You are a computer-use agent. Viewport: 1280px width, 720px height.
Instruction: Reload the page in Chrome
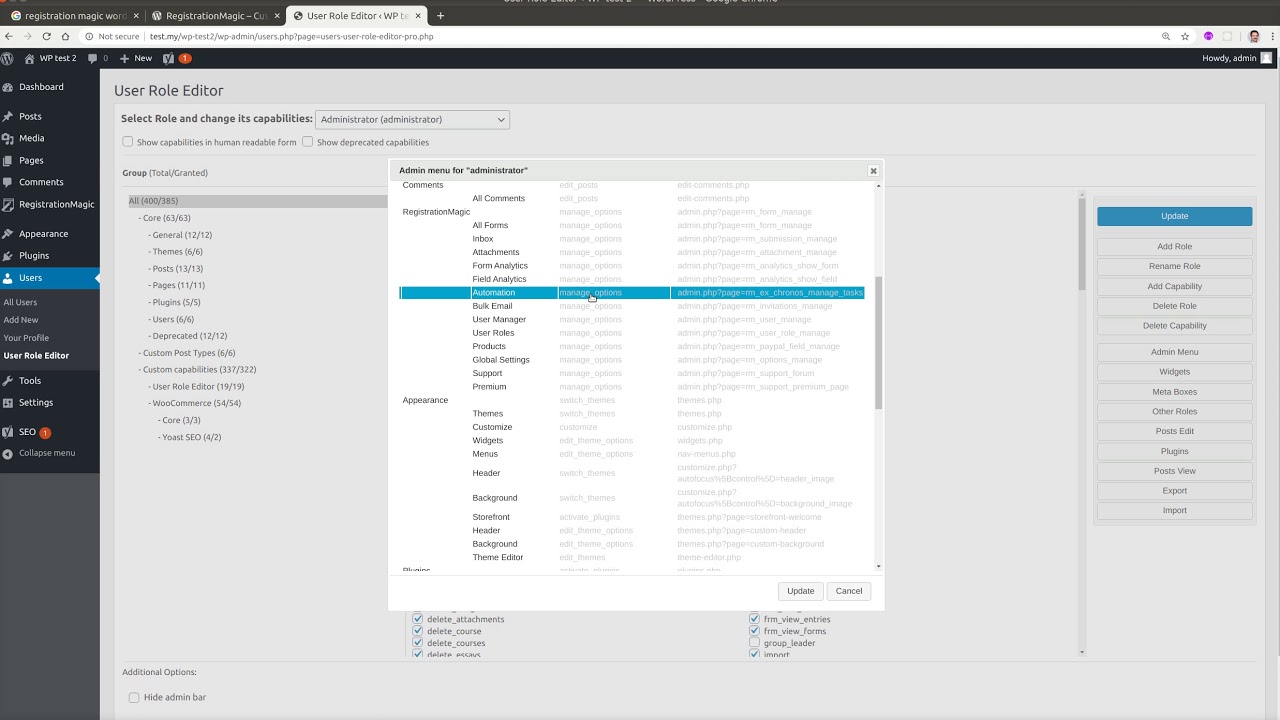46,36
